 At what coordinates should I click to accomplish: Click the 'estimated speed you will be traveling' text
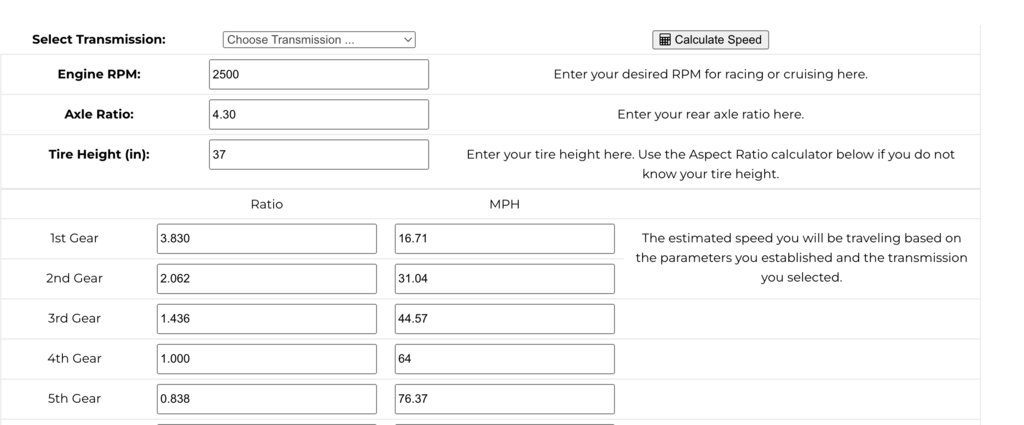pyautogui.click(x=801, y=258)
